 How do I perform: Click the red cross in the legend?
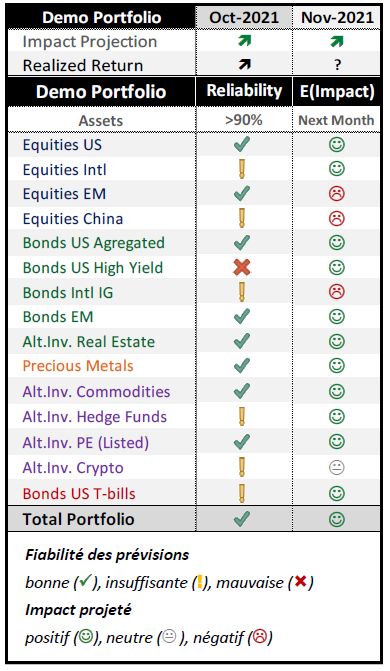click(301, 581)
